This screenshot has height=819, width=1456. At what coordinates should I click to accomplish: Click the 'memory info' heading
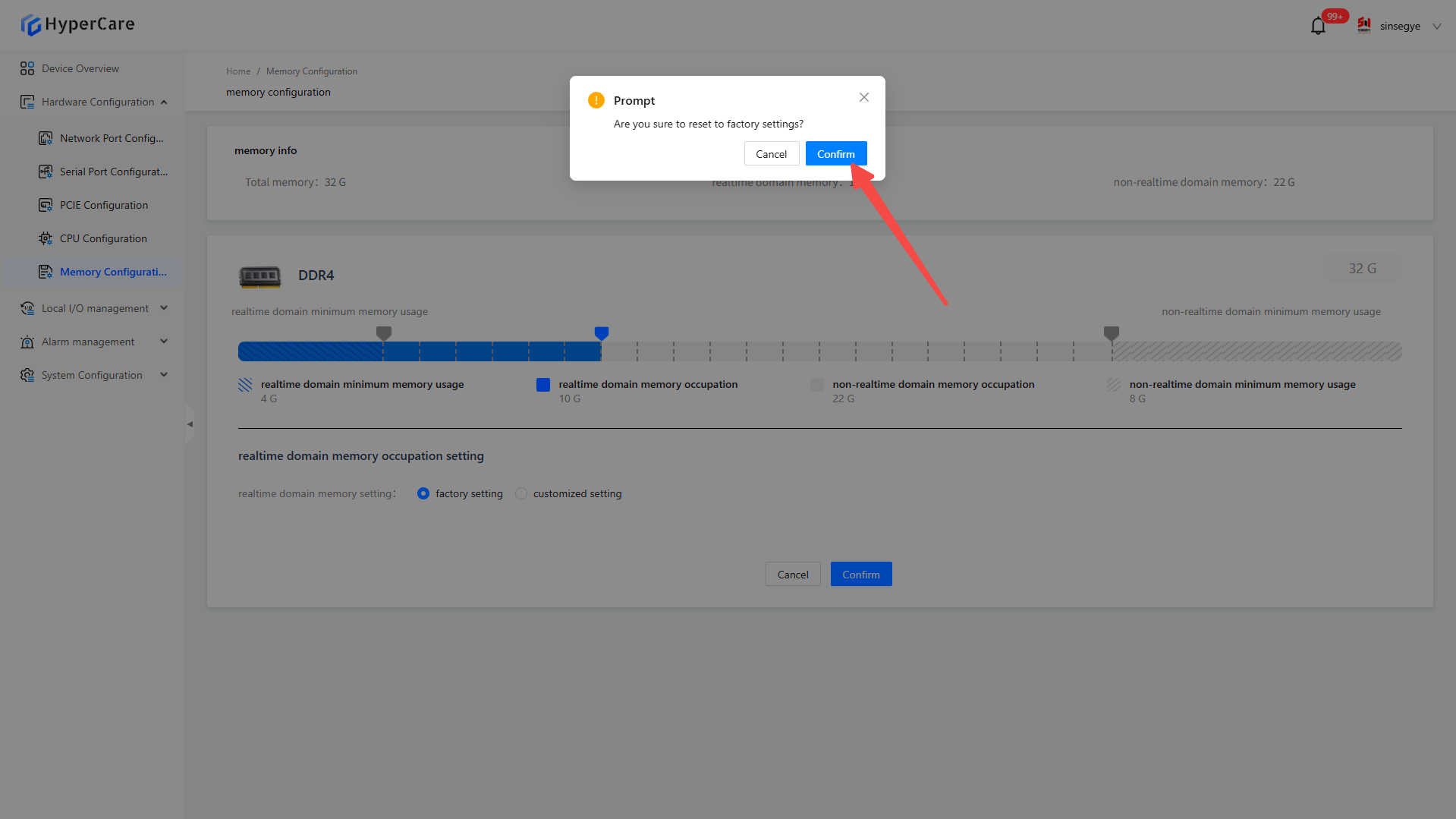(x=266, y=150)
